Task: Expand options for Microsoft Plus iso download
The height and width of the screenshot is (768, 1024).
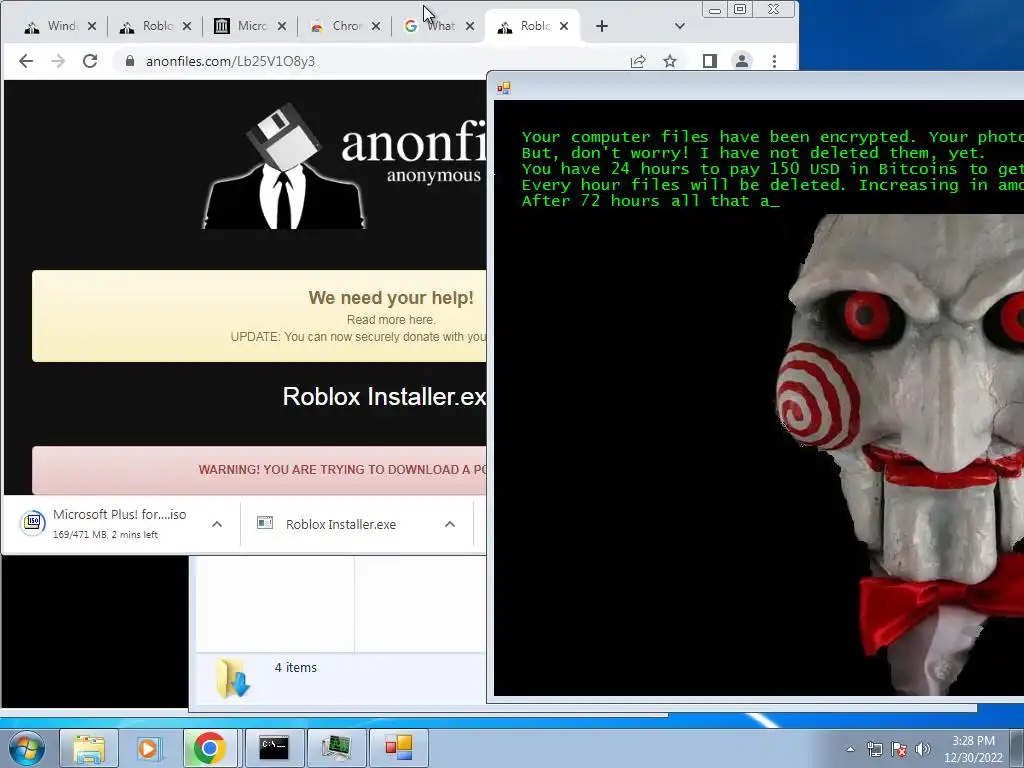Action: click(x=217, y=524)
